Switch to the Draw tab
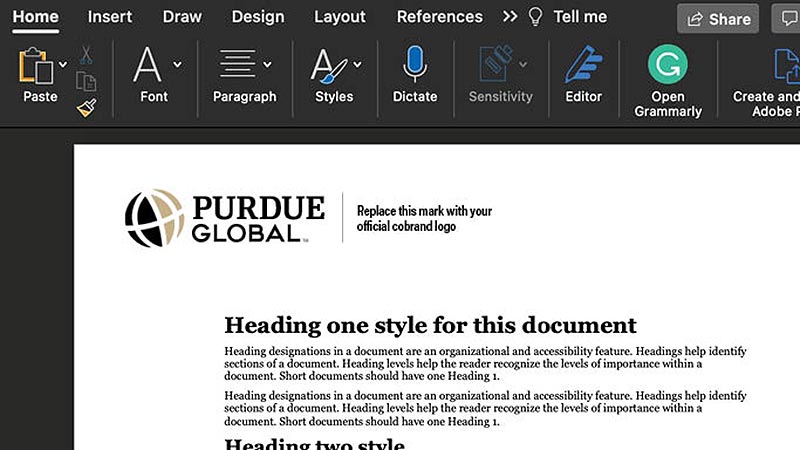800x450 pixels. tap(182, 17)
